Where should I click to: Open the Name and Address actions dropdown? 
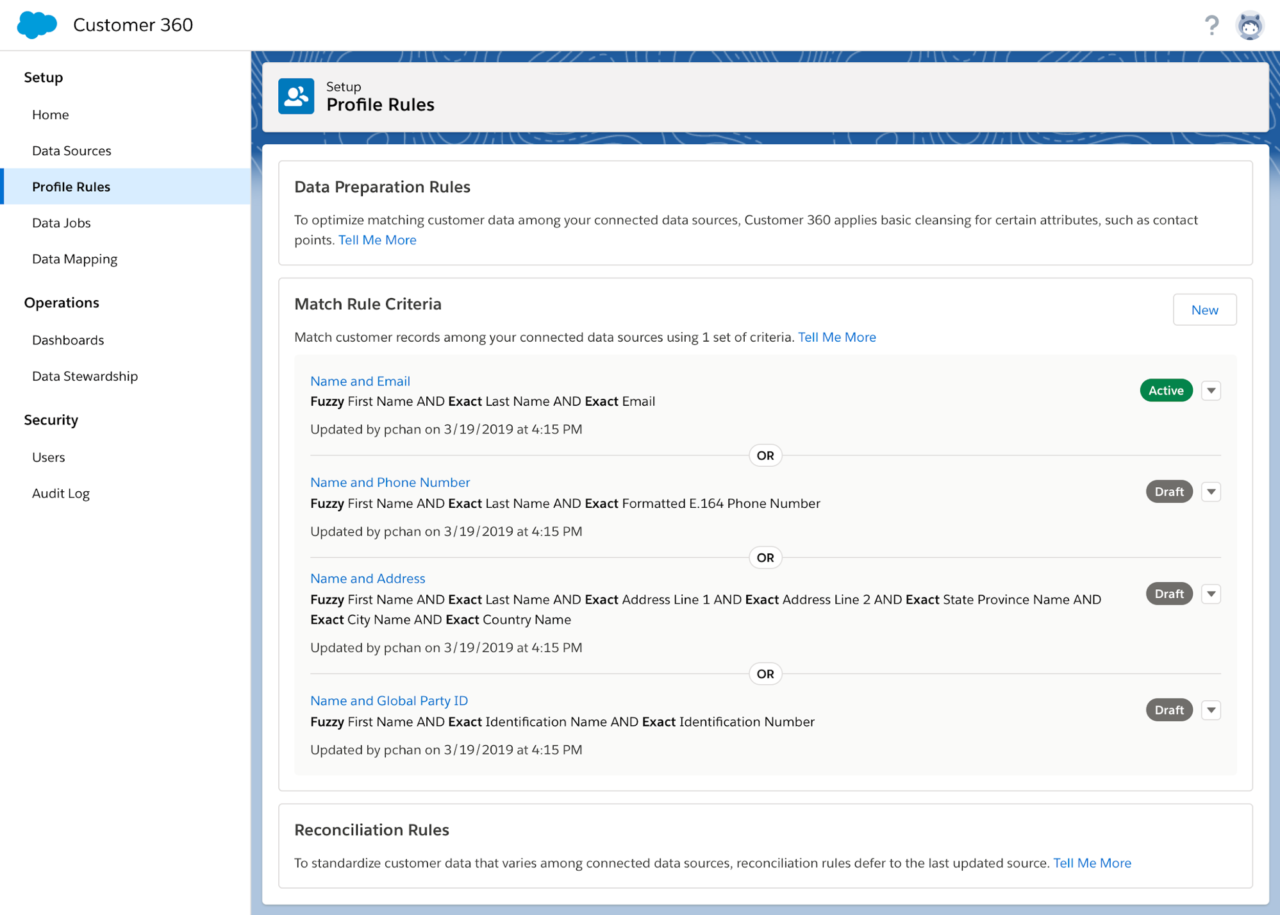click(1210, 594)
